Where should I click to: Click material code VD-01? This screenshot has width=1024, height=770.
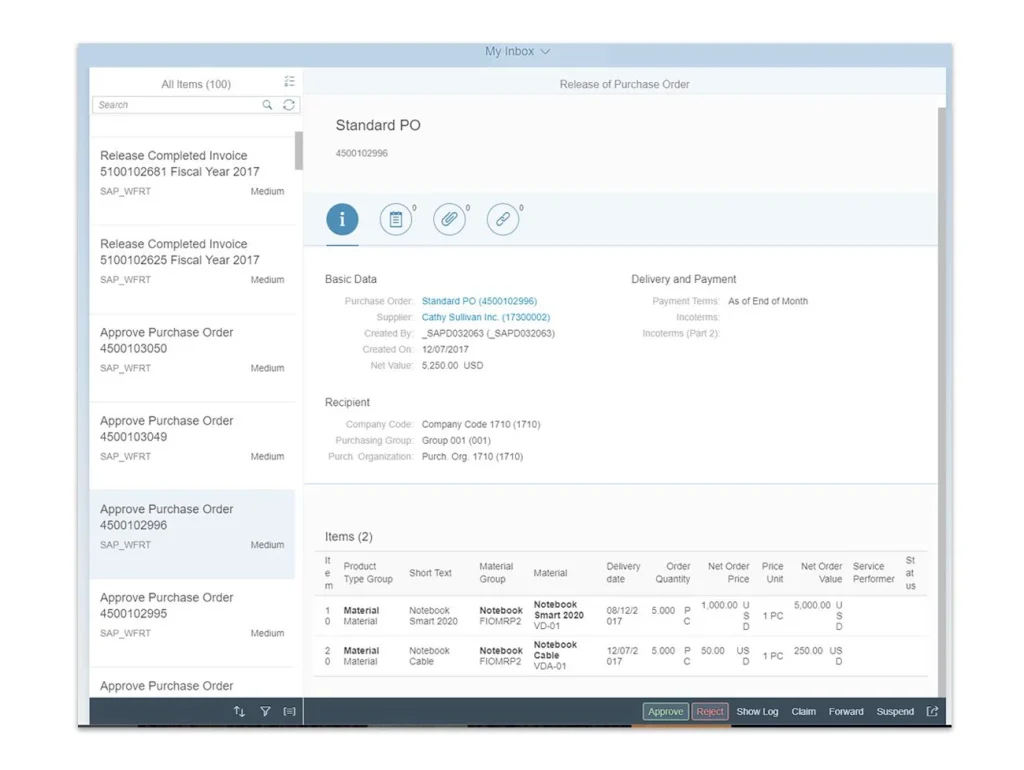(x=547, y=626)
